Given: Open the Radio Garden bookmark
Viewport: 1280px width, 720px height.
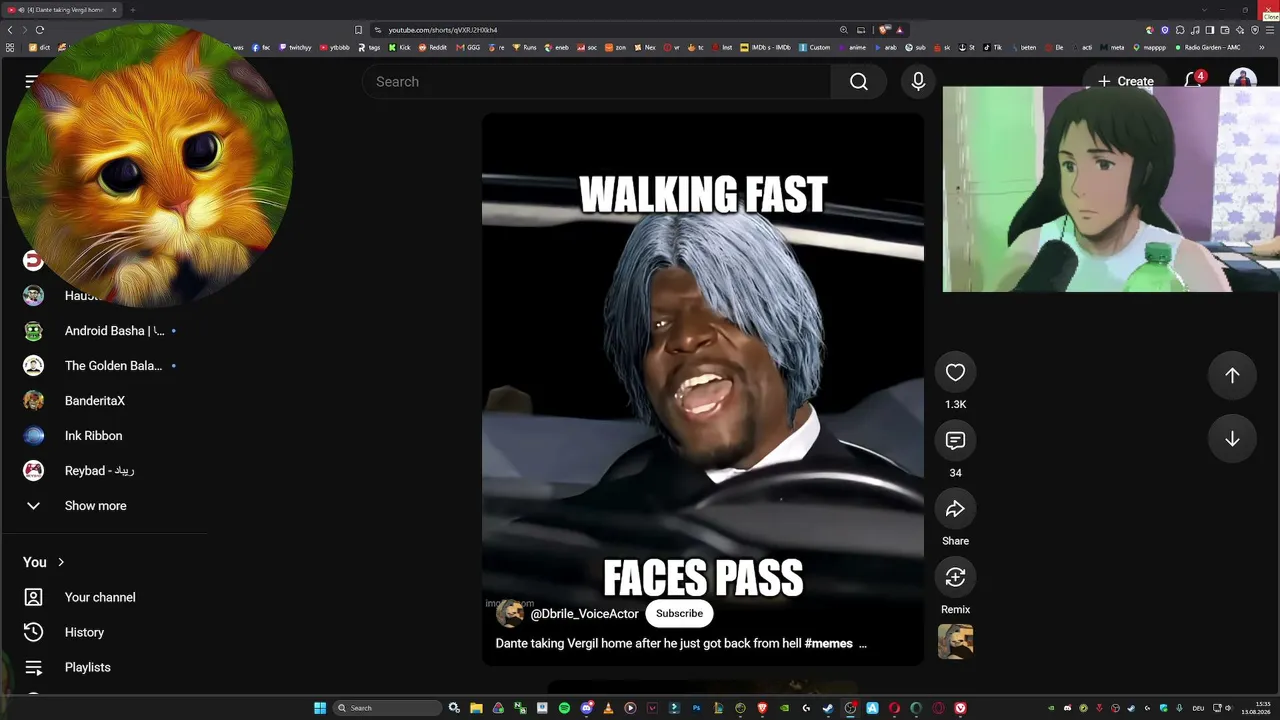Looking at the screenshot, I should (x=1208, y=47).
